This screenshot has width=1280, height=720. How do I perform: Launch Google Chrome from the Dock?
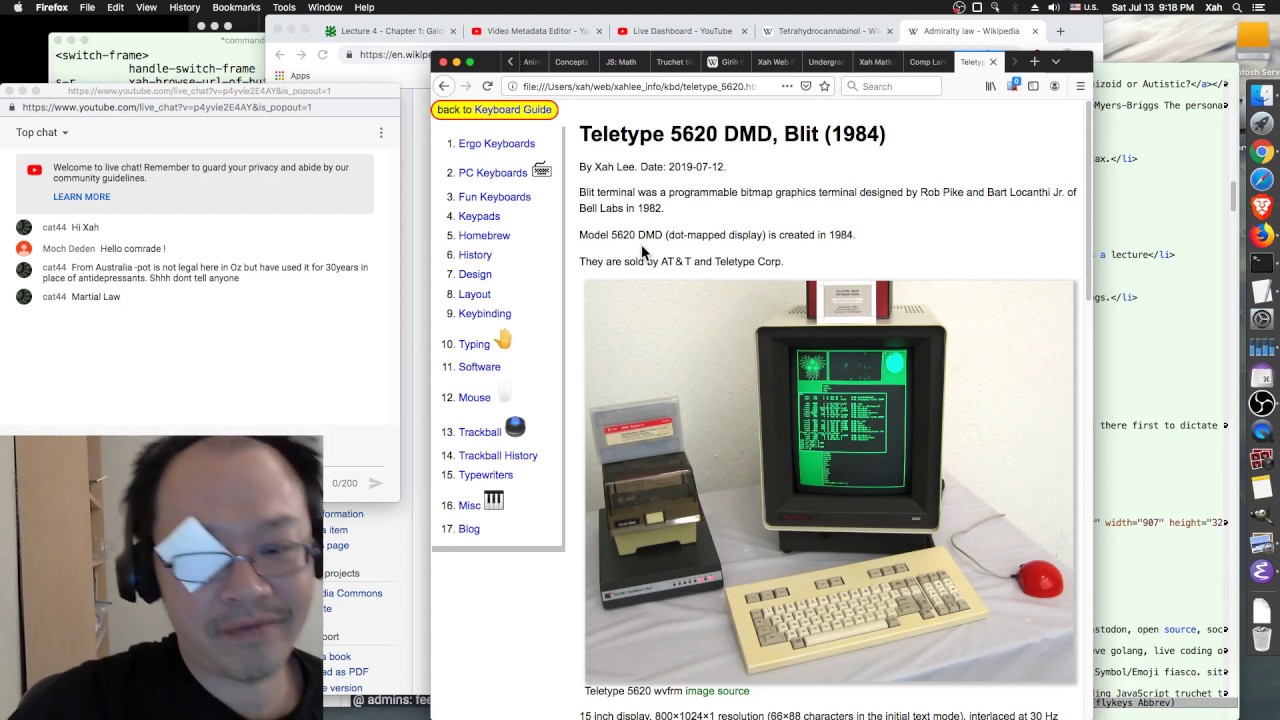(x=1262, y=152)
